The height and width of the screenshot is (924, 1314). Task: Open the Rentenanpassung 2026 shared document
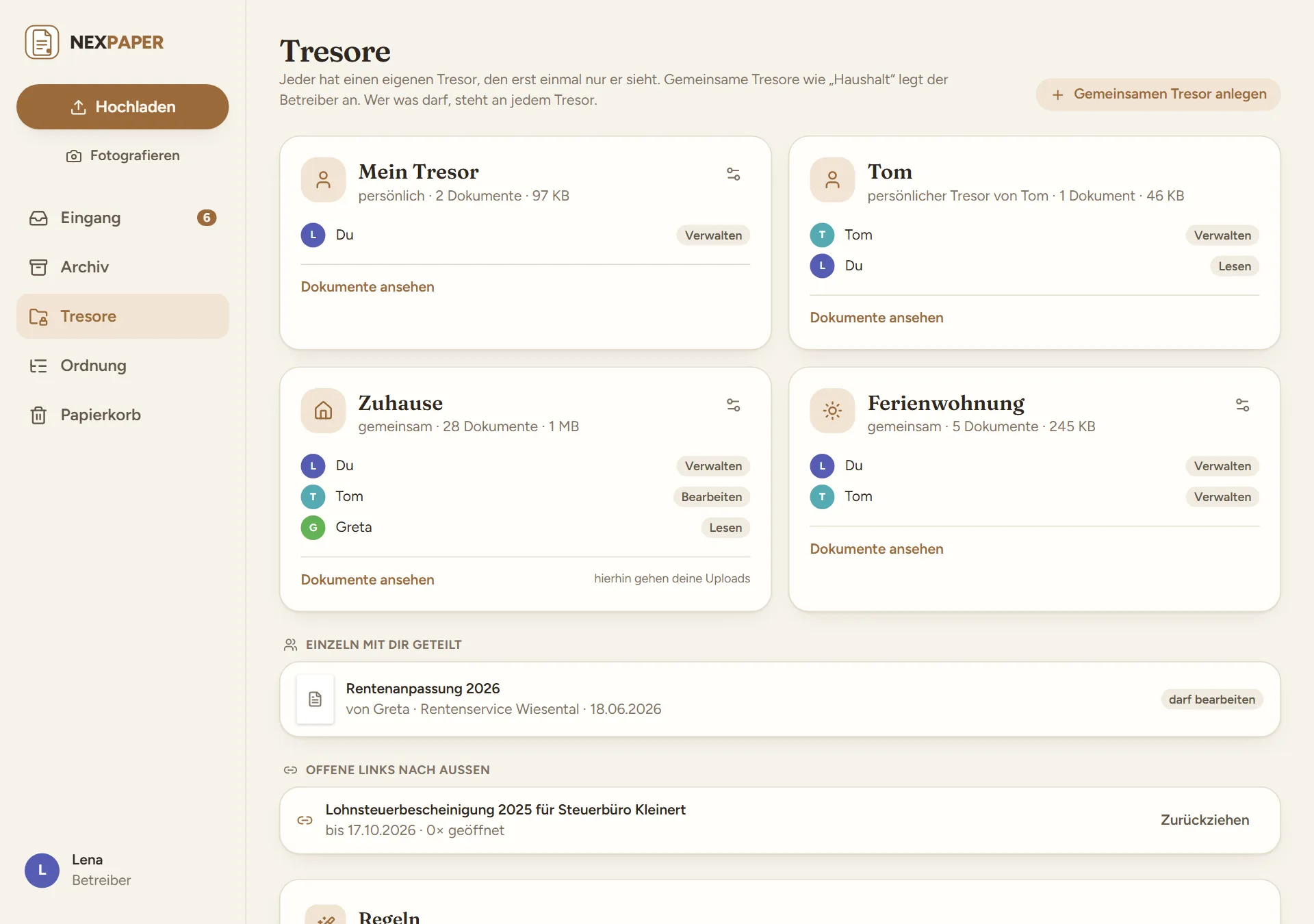780,699
